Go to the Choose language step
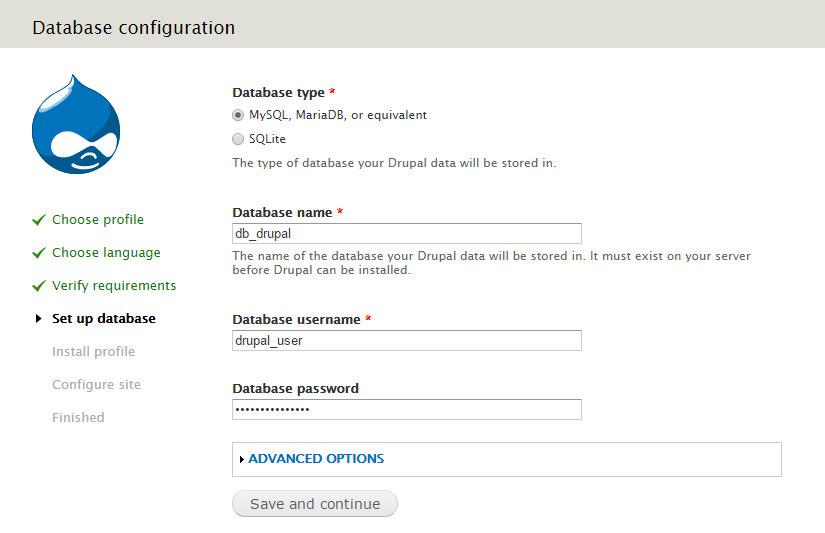Image resolution: width=825 pixels, height=533 pixels. tap(106, 253)
